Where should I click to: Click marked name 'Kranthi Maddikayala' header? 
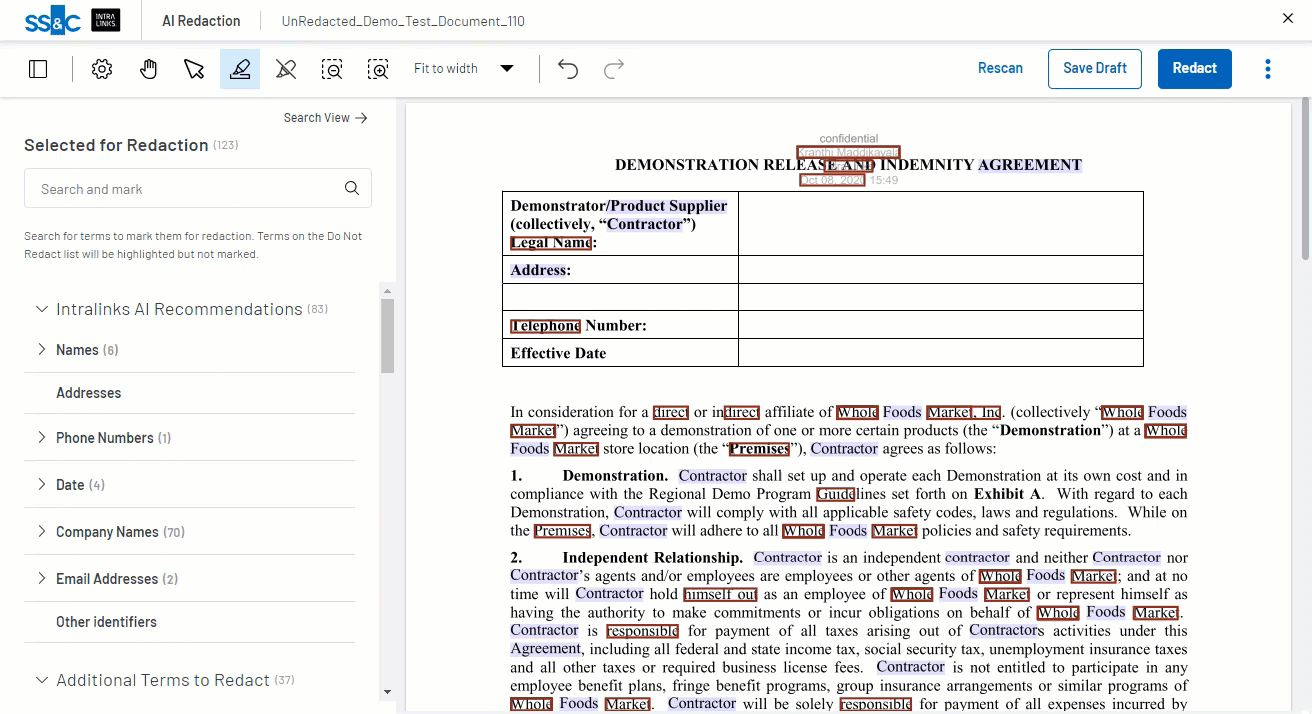[848, 152]
